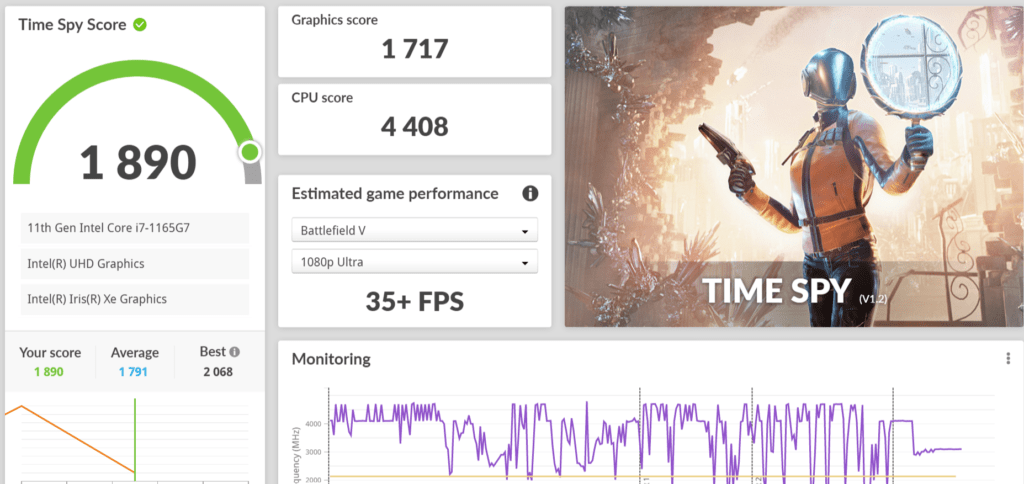The height and width of the screenshot is (484, 1024).
Task: Click the 11th Gen Intel Core i7-1165G7 row
Action: (134, 229)
